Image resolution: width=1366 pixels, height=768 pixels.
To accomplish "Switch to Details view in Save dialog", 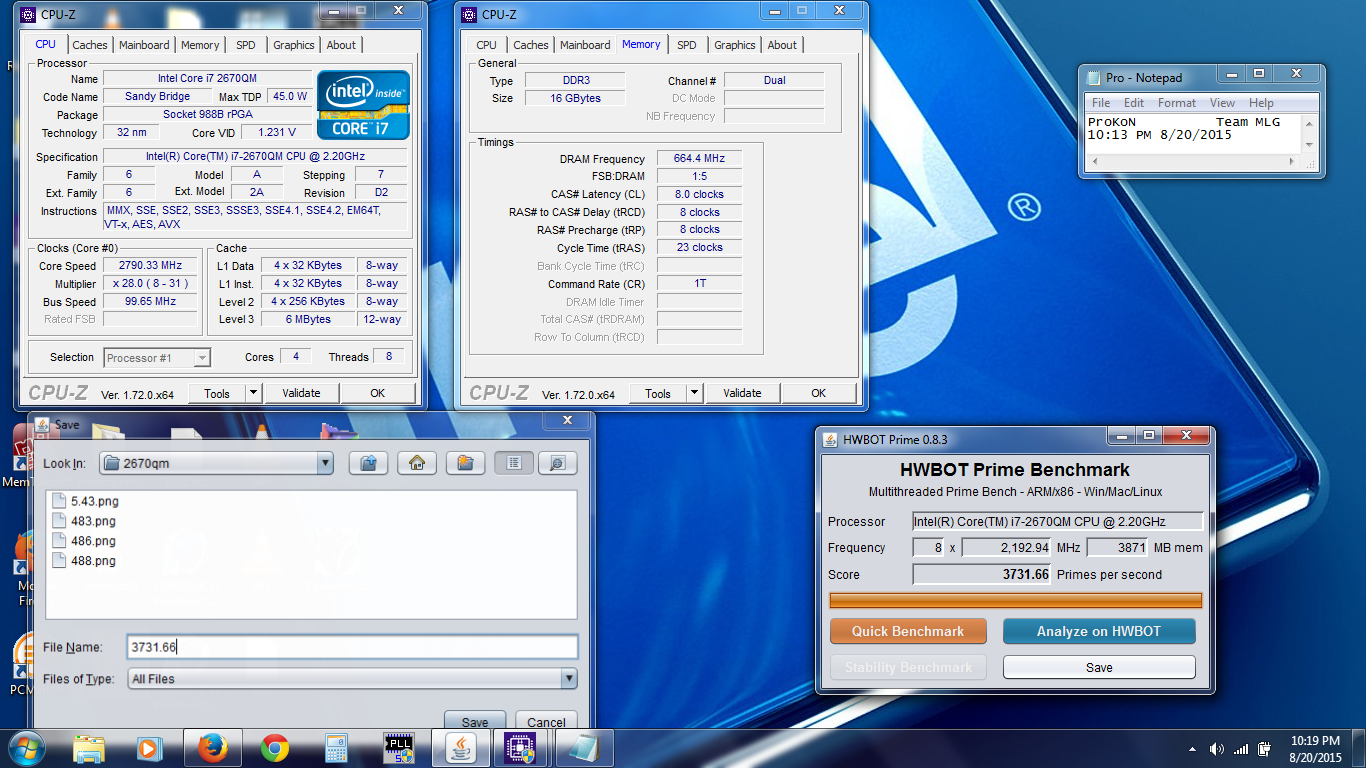I will click(558, 463).
